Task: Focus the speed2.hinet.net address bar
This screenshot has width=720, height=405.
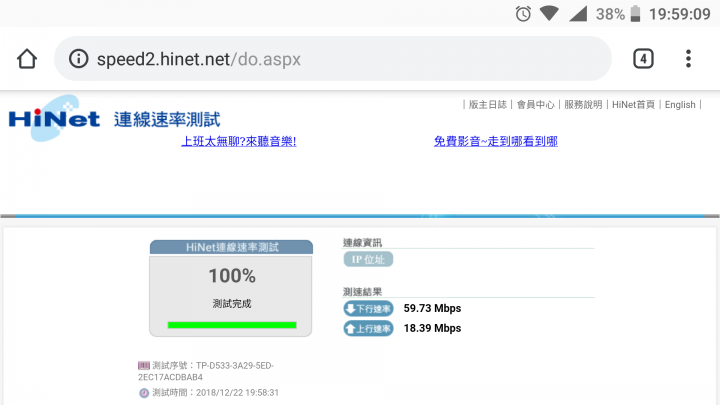Action: pyautogui.click(x=333, y=59)
